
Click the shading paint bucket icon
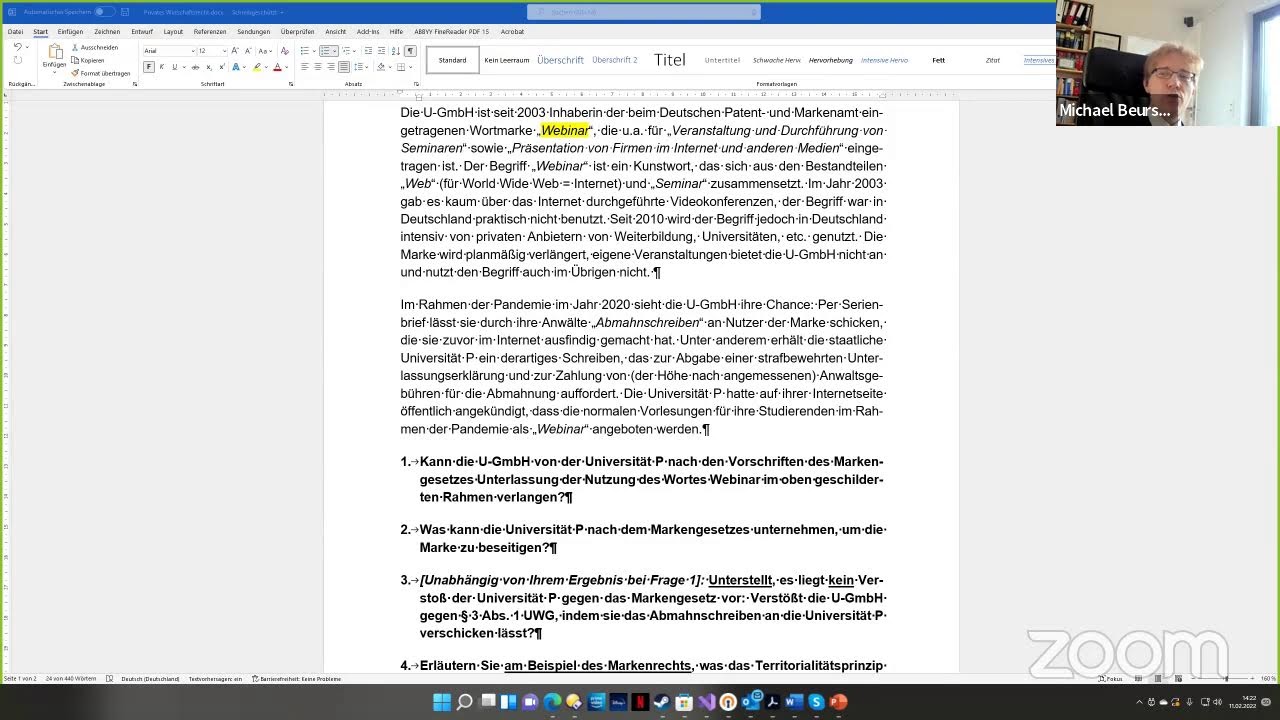(x=381, y=67)
